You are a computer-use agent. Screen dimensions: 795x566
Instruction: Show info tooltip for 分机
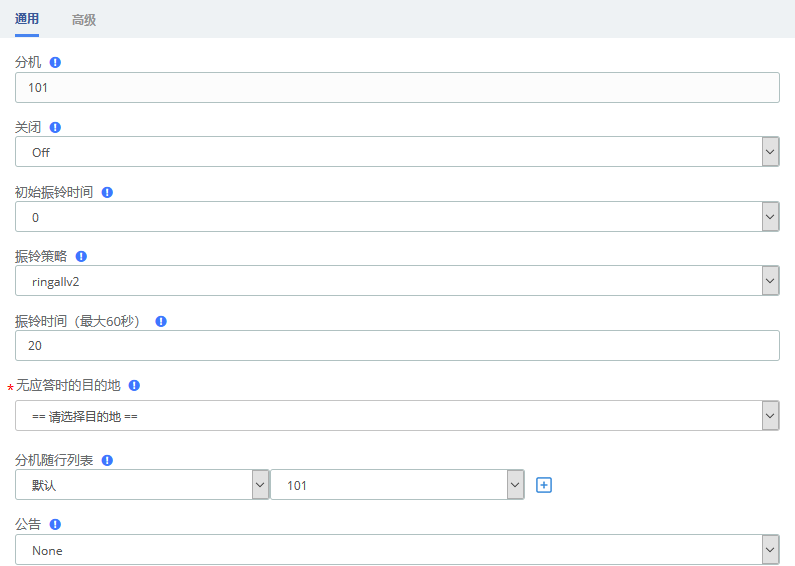pyautogui.click(x=55, y=62)
